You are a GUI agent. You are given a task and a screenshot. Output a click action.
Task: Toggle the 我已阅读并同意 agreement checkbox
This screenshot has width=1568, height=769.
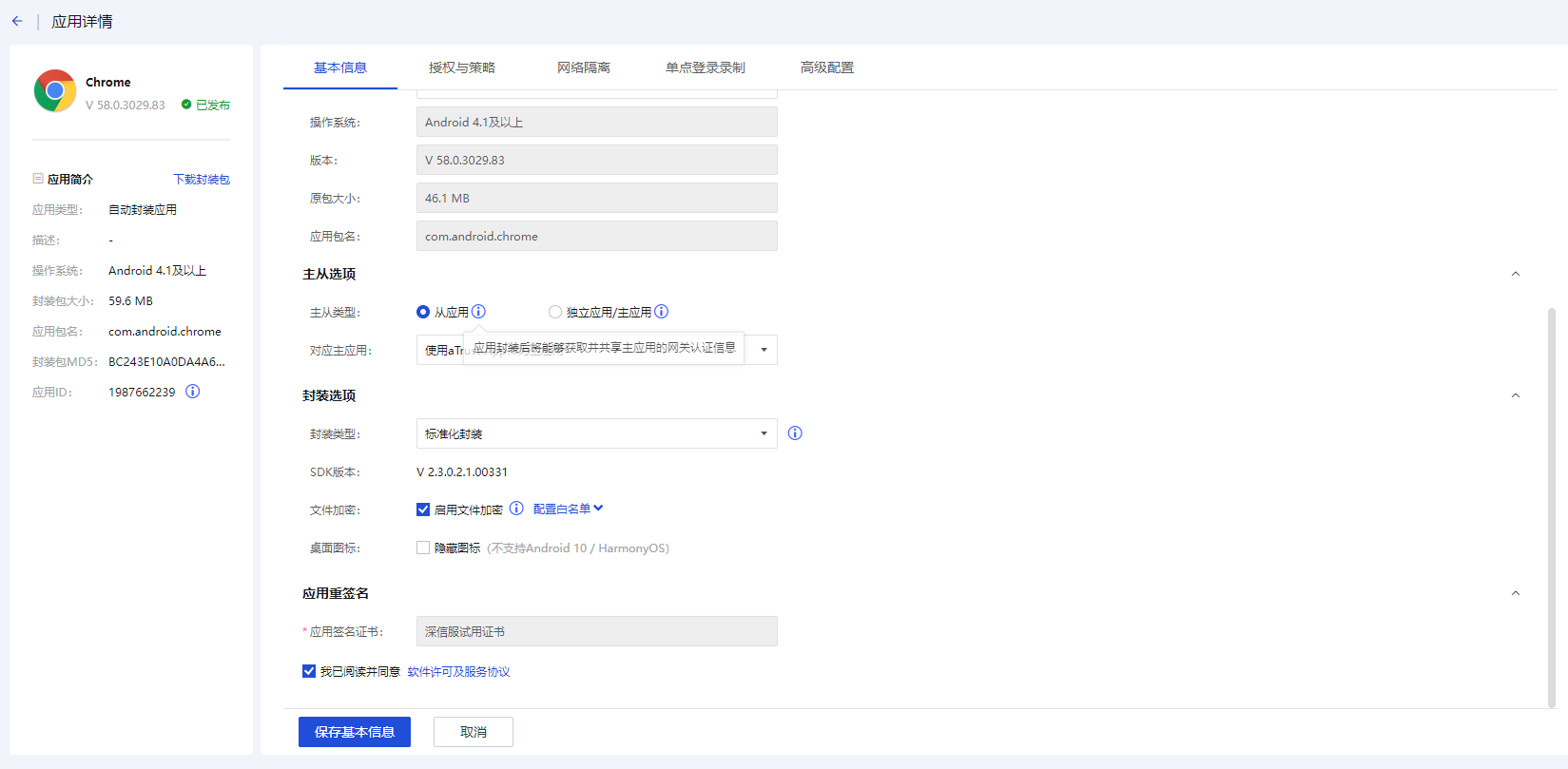309,671
